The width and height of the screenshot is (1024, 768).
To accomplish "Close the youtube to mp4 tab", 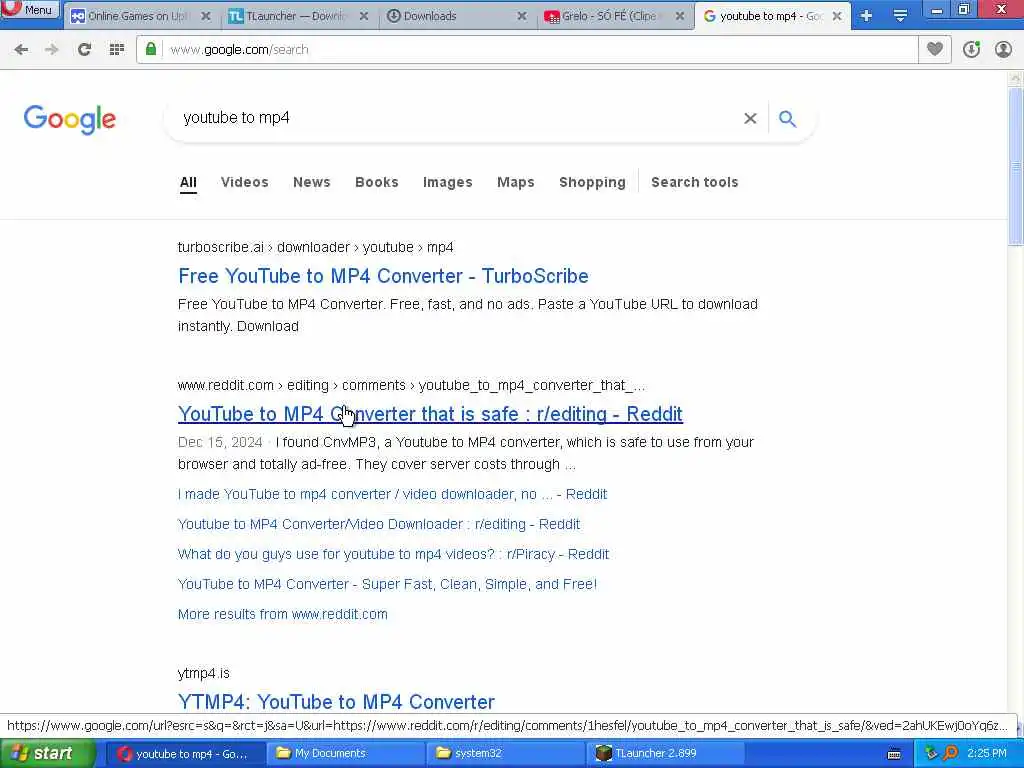I will click(837, 16).
